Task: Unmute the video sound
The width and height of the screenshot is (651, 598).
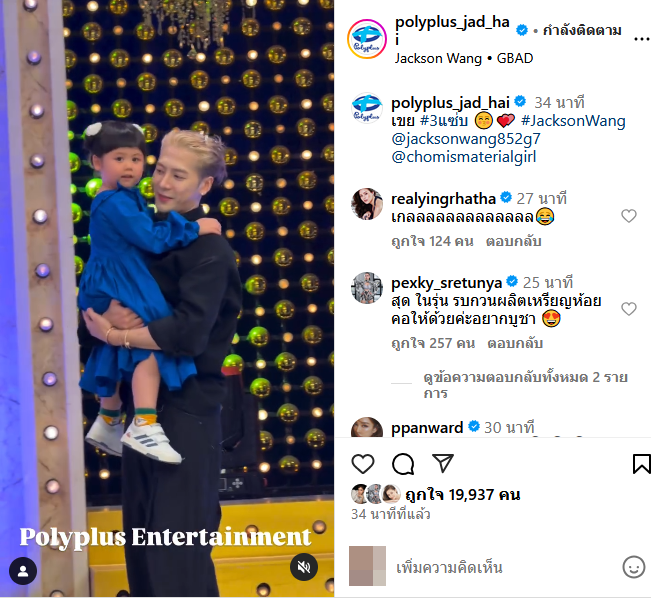Action: click(x=304, y=567)
